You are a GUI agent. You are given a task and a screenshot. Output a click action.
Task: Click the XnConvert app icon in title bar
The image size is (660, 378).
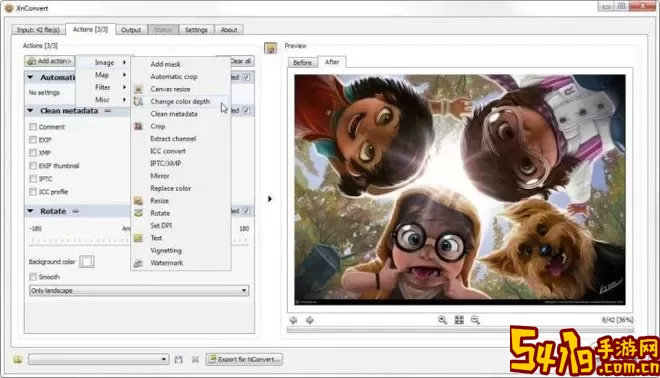click(x=9, y=8)
